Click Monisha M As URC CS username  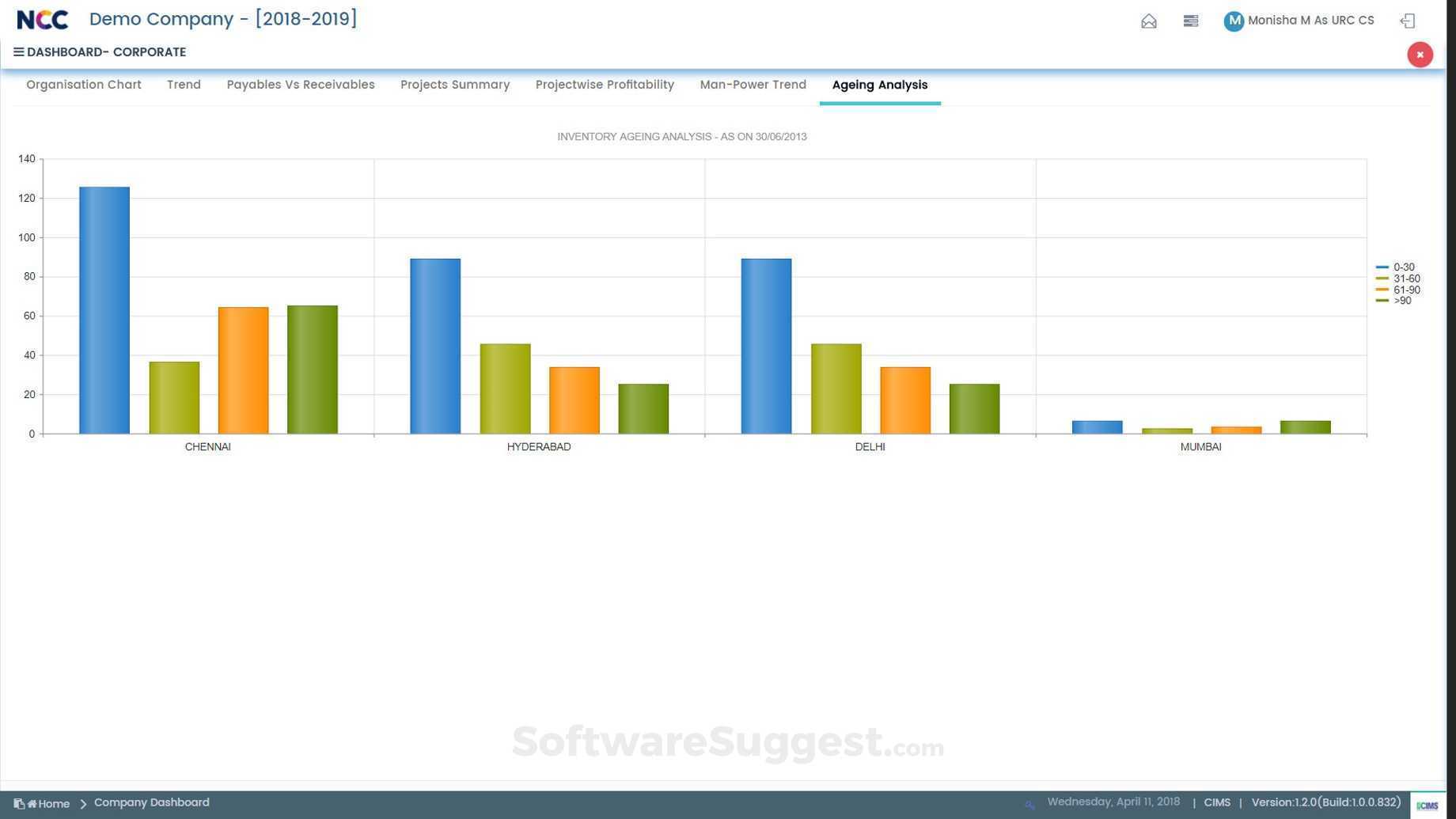pos(1310,21)
